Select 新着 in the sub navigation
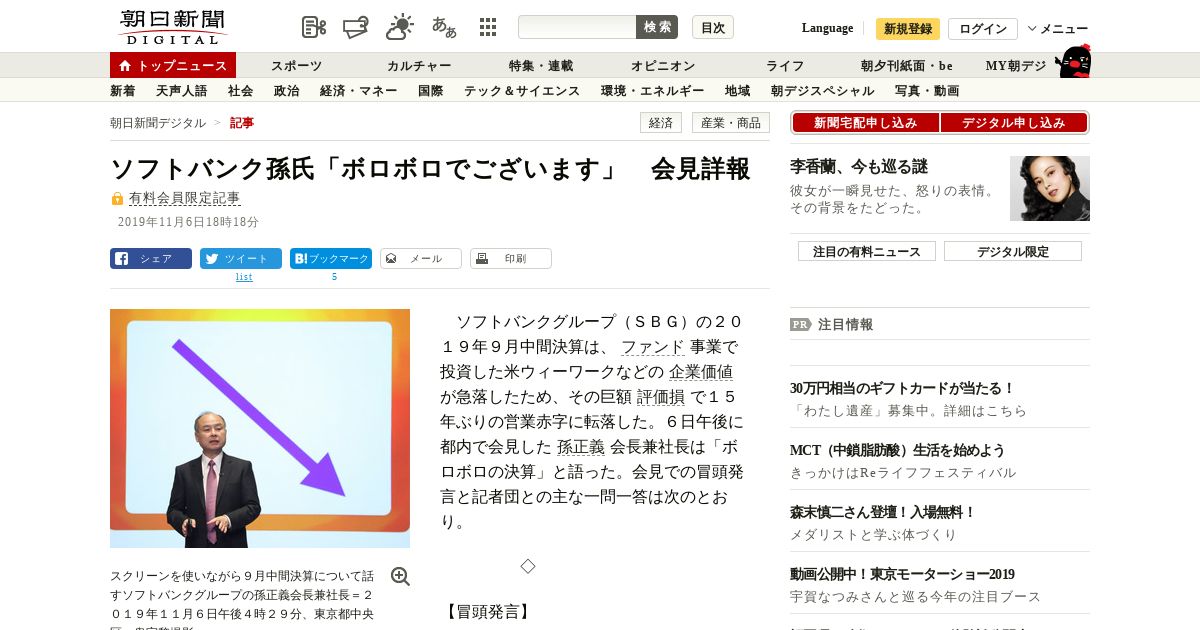 (123, 91)
